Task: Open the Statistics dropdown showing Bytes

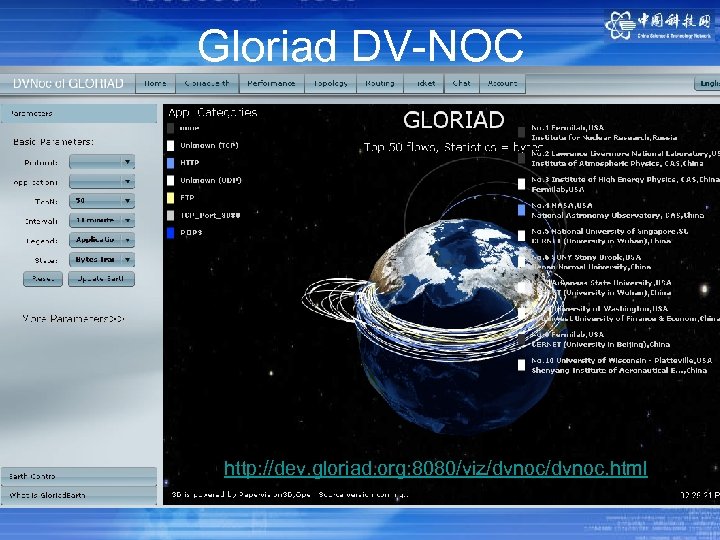Action: point(101,259)
